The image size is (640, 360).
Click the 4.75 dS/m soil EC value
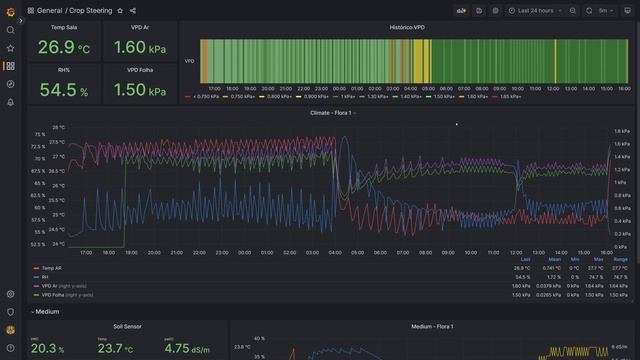click(187, 349)
